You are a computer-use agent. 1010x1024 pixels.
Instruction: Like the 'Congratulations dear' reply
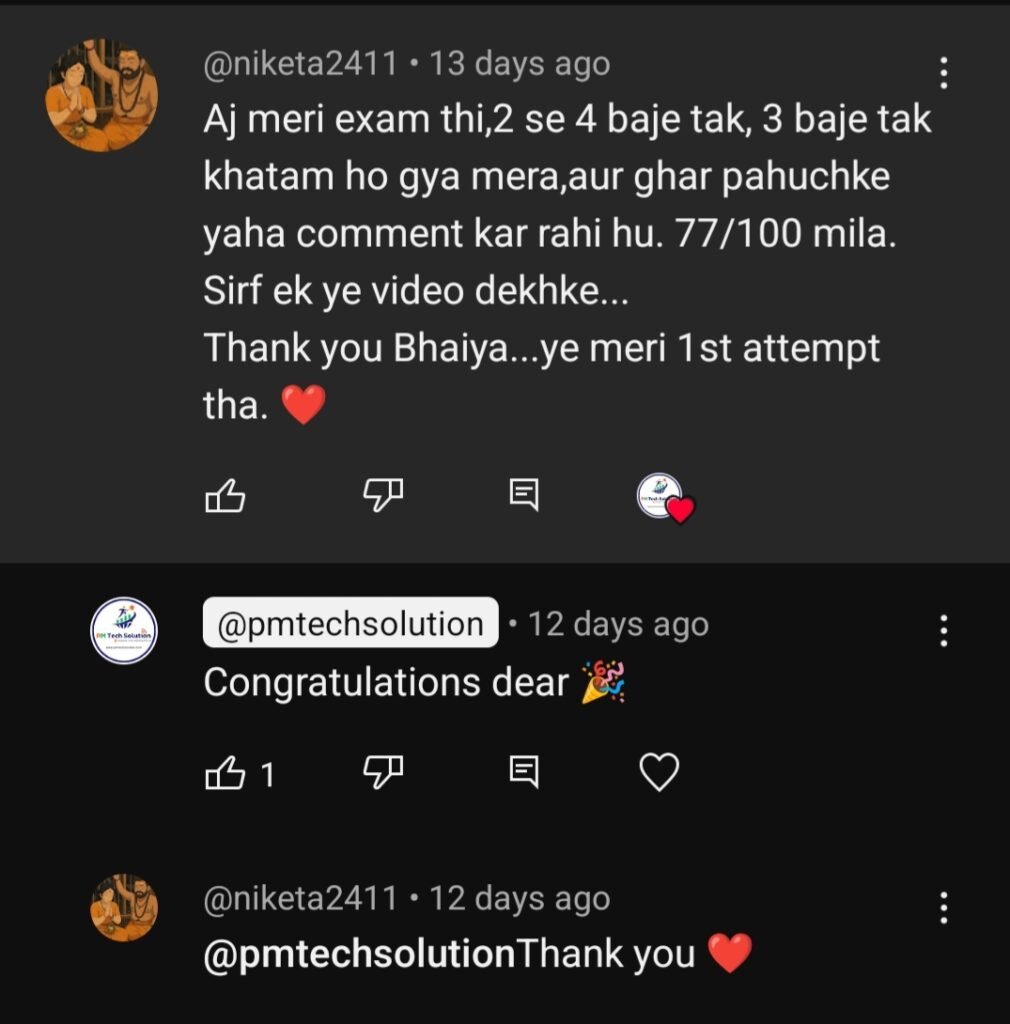pyautogui.click(x=225, y=772)
